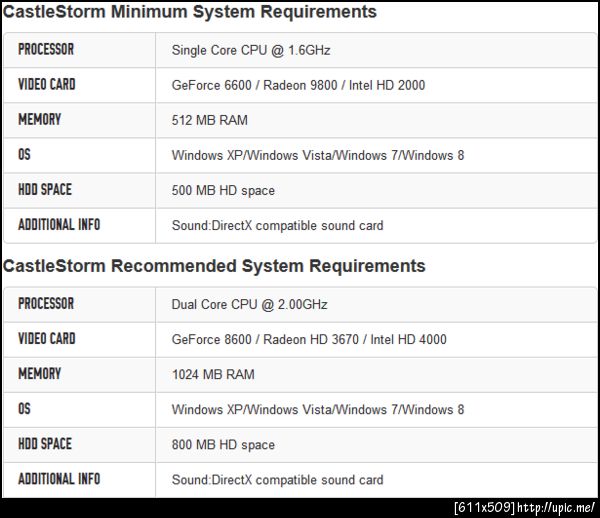Image resolution: width=600 pixels, height=518 pixels.
Task: Click the recommended table's MEMORY label
Action: (39, 374)
